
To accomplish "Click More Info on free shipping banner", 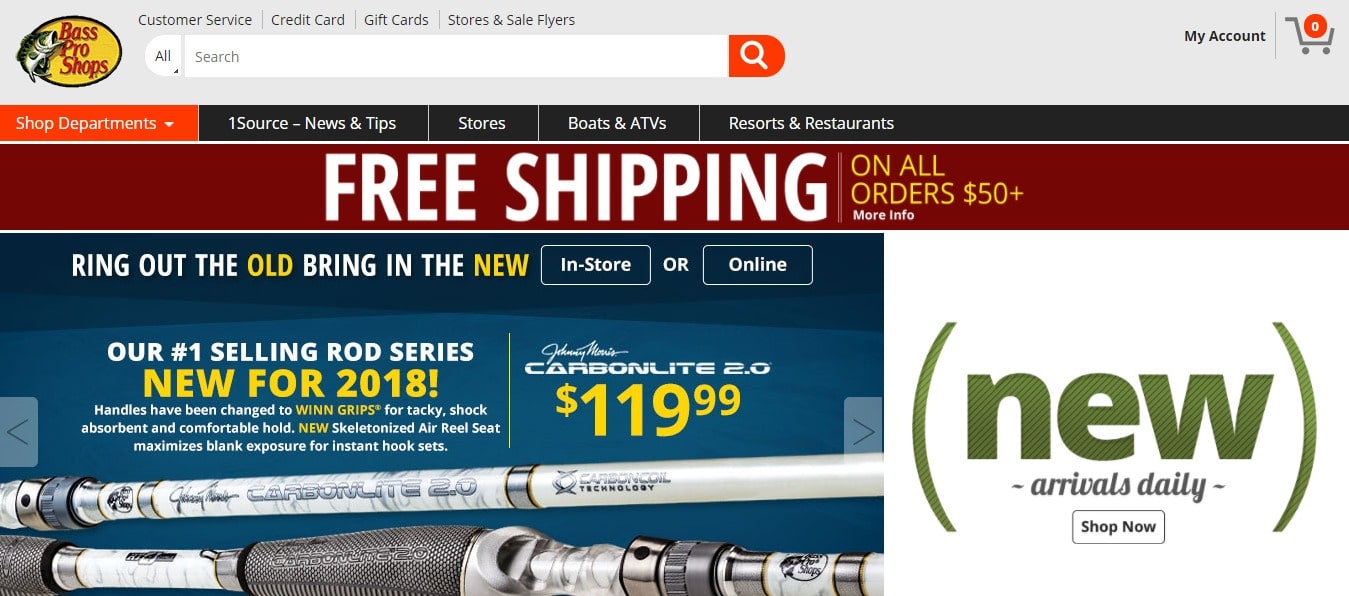I will (883, 215).
